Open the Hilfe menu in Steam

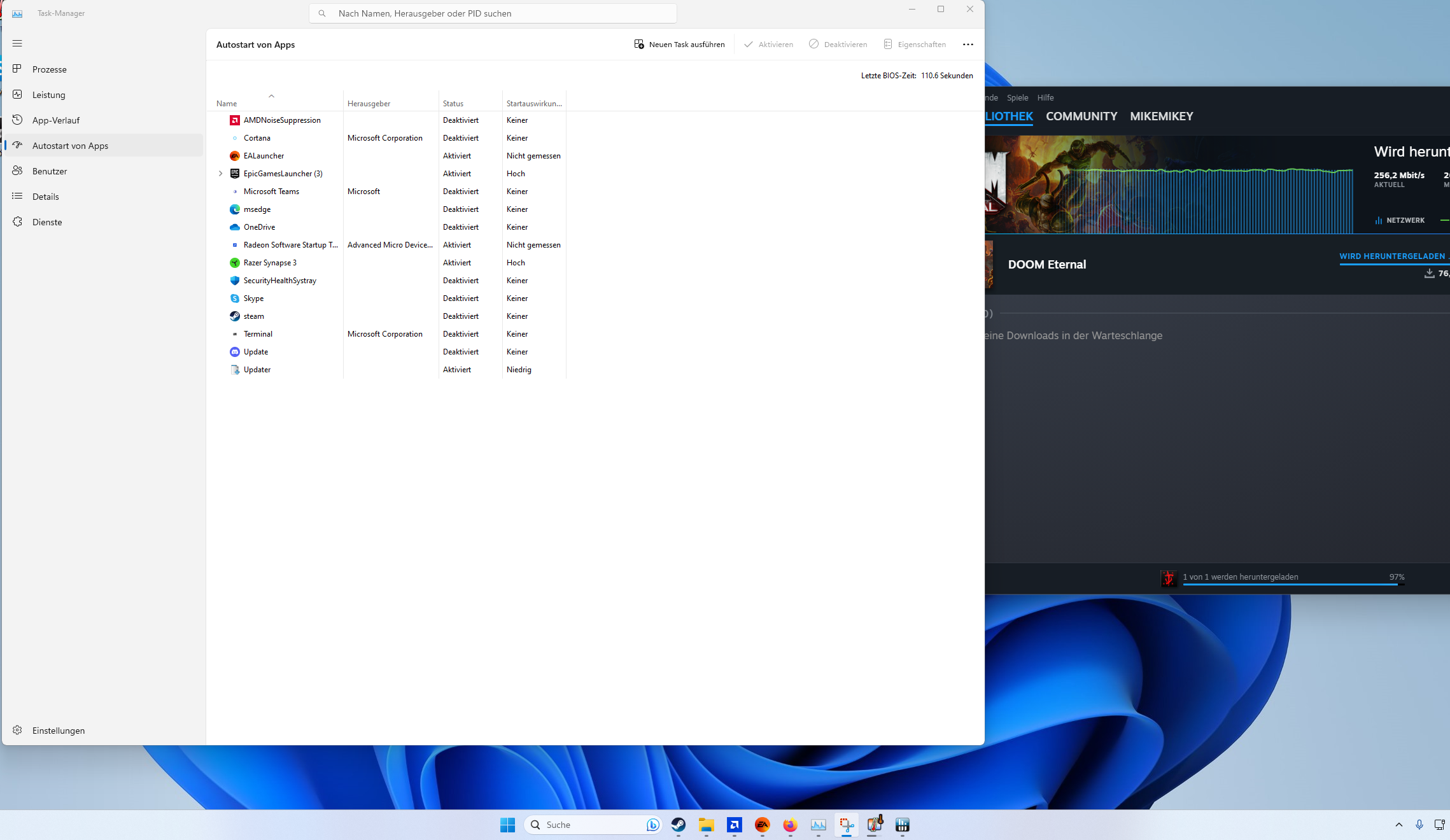pos(1045,98)
